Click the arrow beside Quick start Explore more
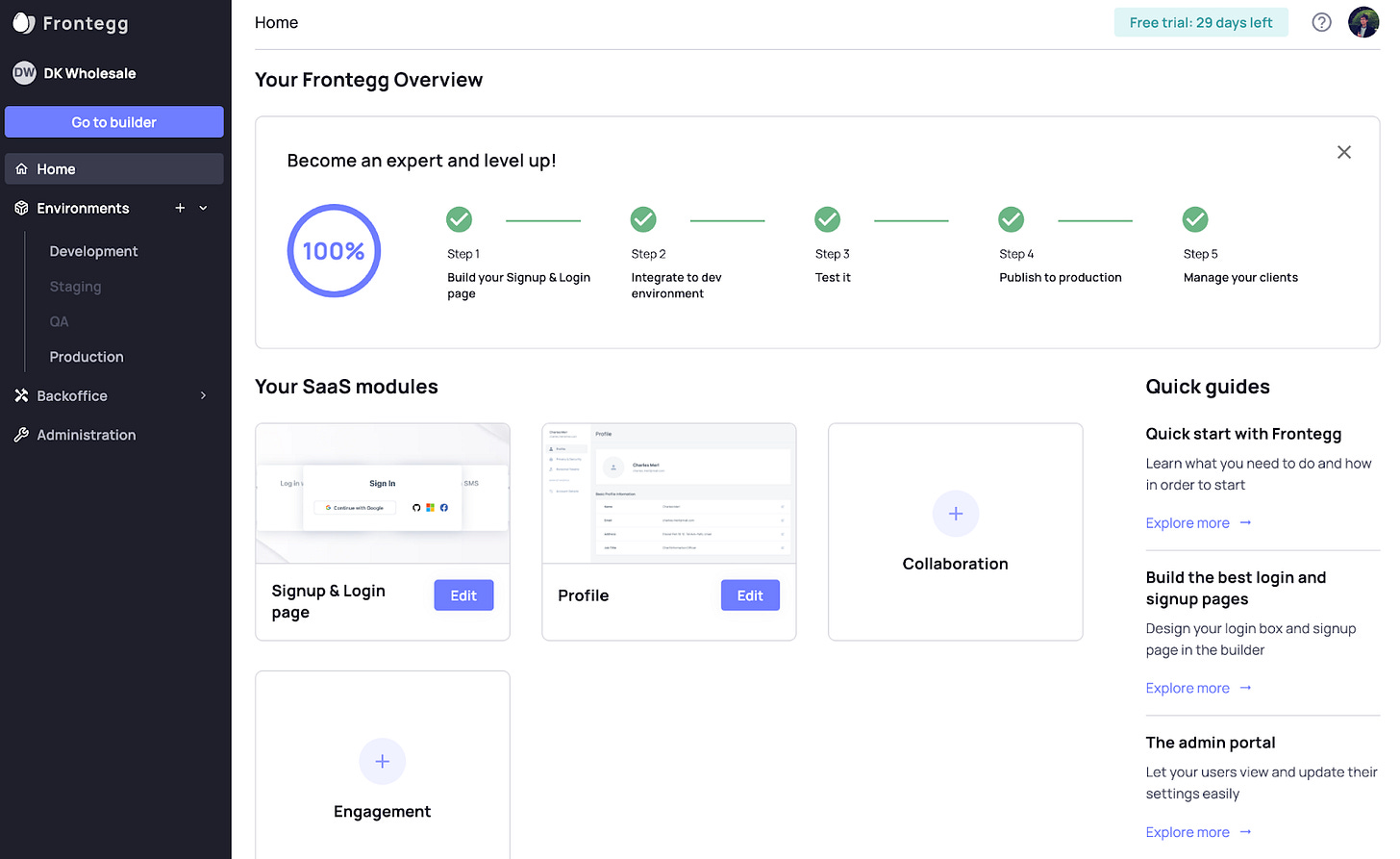The width and height of the screenshot is (1400, 859). [1246, 522]
